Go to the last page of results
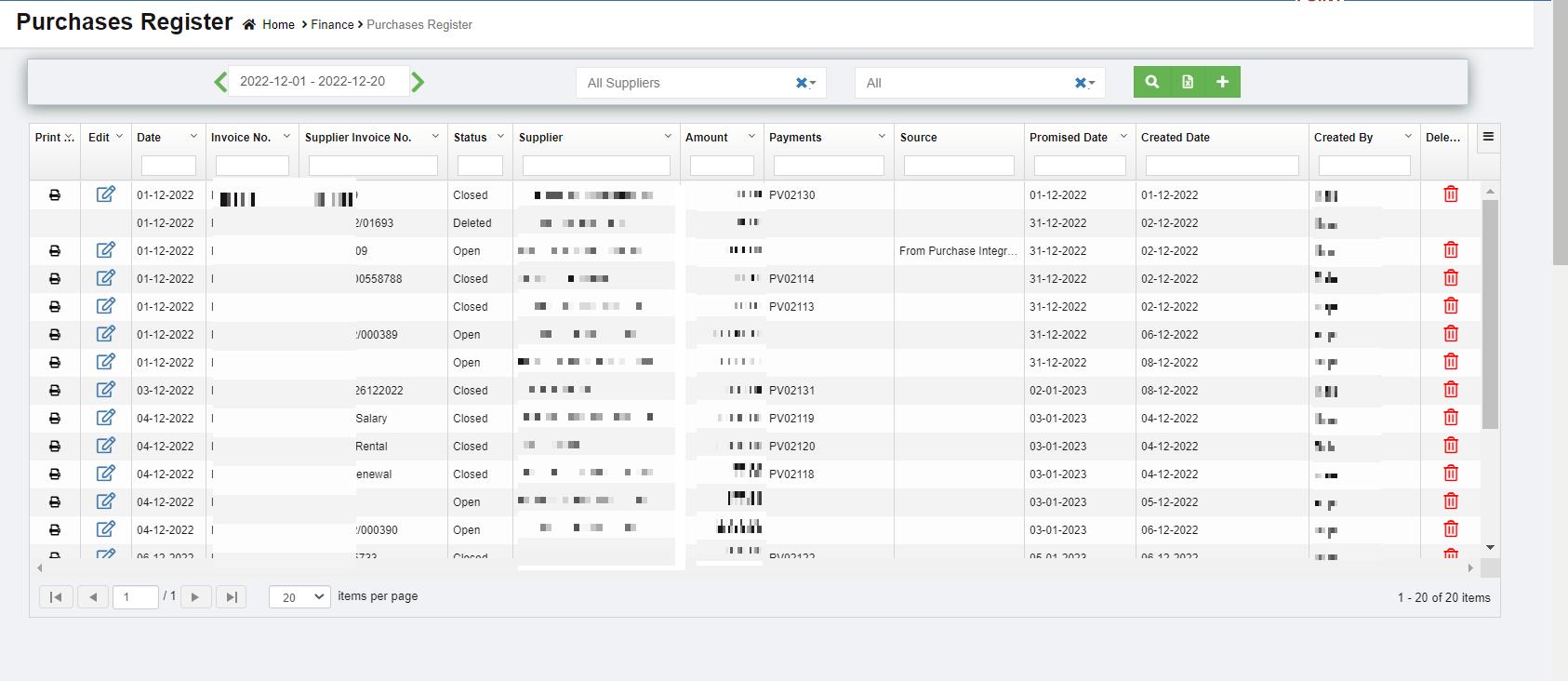 [232, 597]
